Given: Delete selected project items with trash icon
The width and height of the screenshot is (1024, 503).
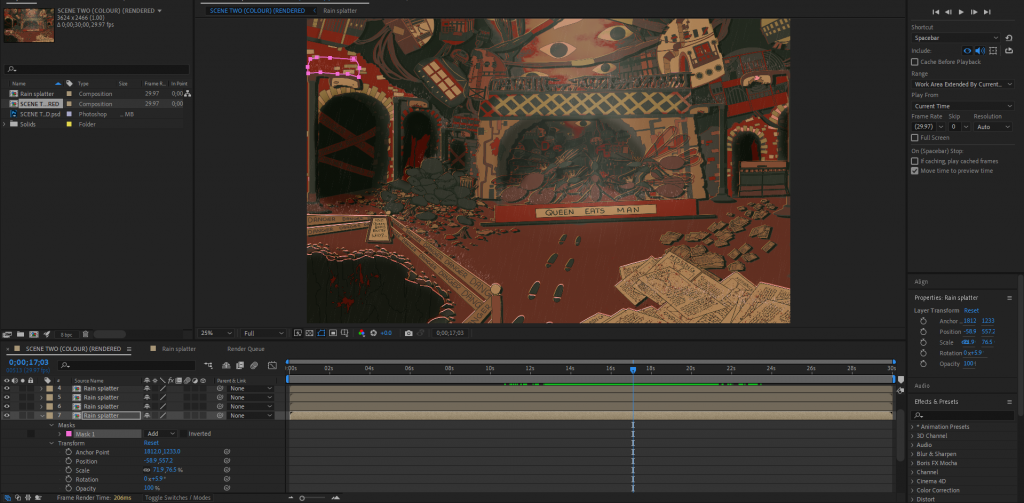Looking at the screenshot, I should click(x=86, y=334).
